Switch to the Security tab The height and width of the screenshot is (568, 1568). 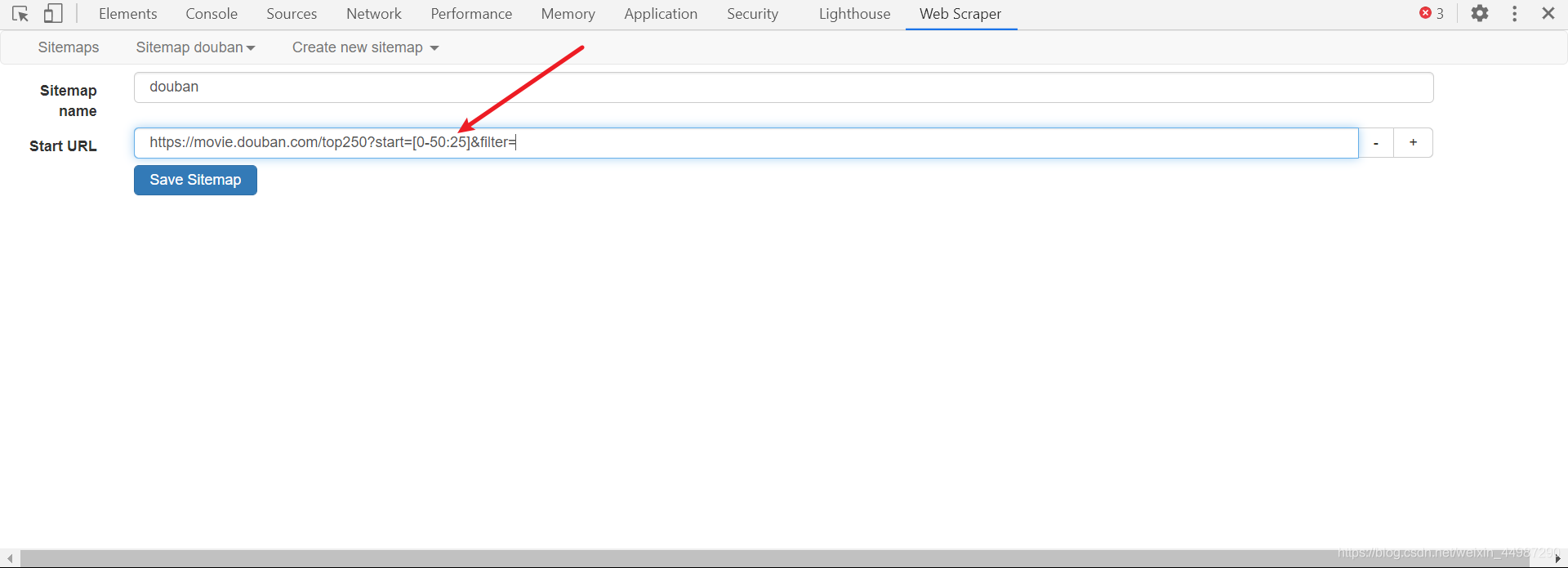(x=753, y=14)
